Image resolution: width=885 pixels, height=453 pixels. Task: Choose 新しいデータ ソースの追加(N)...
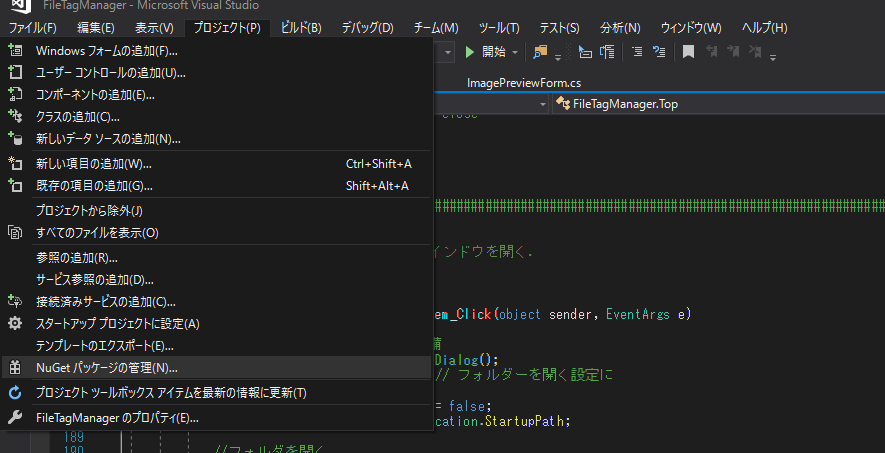pos(217,138)
